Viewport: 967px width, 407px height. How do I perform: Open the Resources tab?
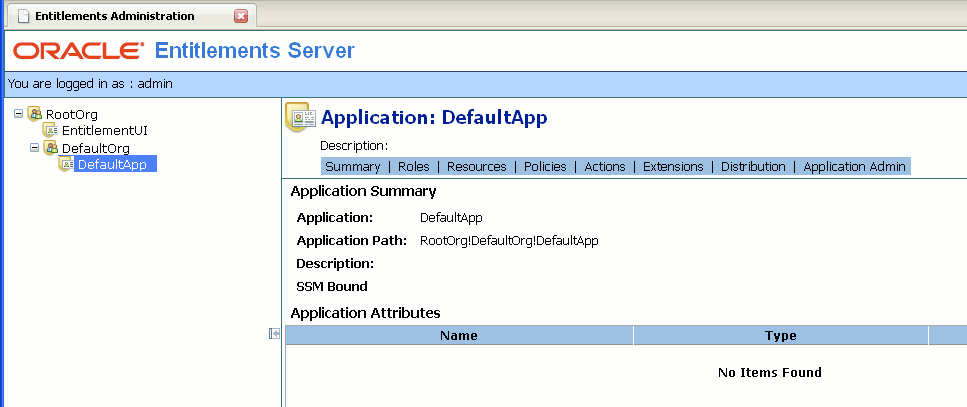(477, 166)
